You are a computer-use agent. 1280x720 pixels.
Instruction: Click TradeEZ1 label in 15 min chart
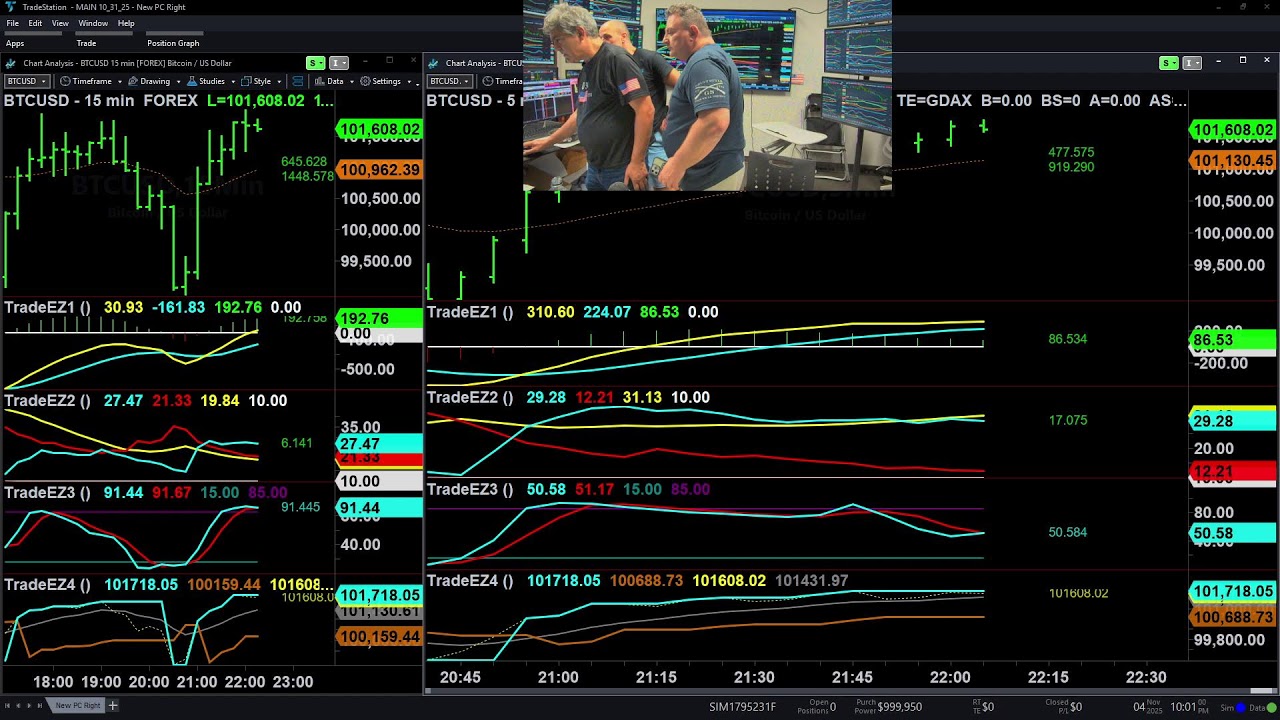tap(47, 308)
